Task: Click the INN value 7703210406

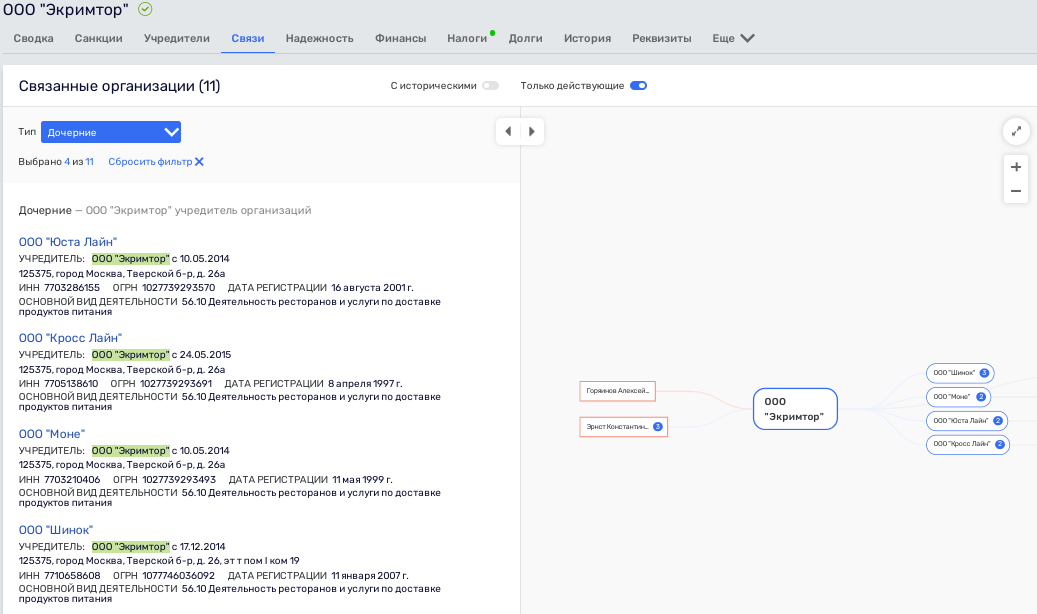Action: click(x=72, y=480)
